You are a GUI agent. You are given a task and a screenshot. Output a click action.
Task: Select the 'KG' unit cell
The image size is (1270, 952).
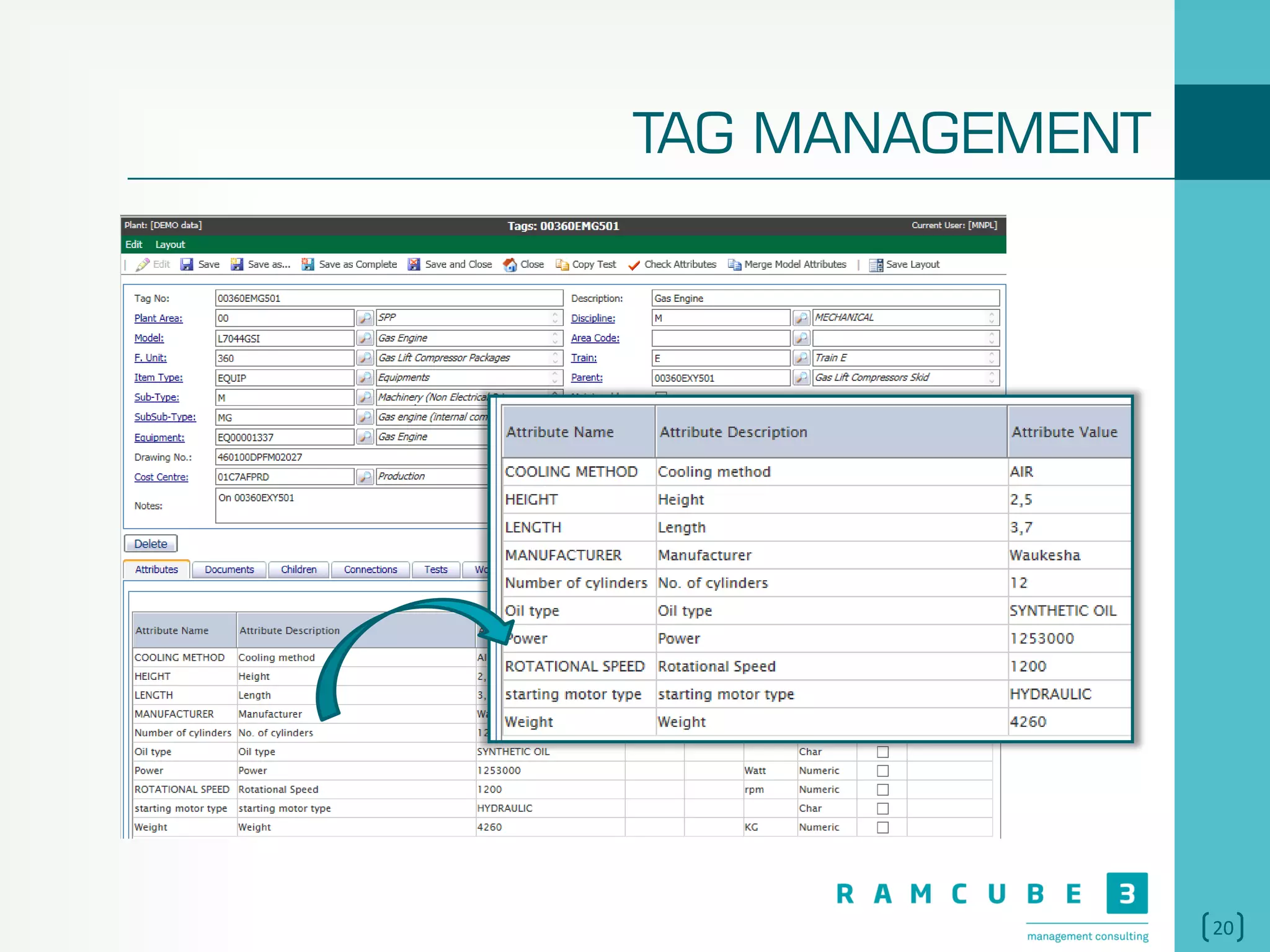pyautogui.click(x=770, y=827)
